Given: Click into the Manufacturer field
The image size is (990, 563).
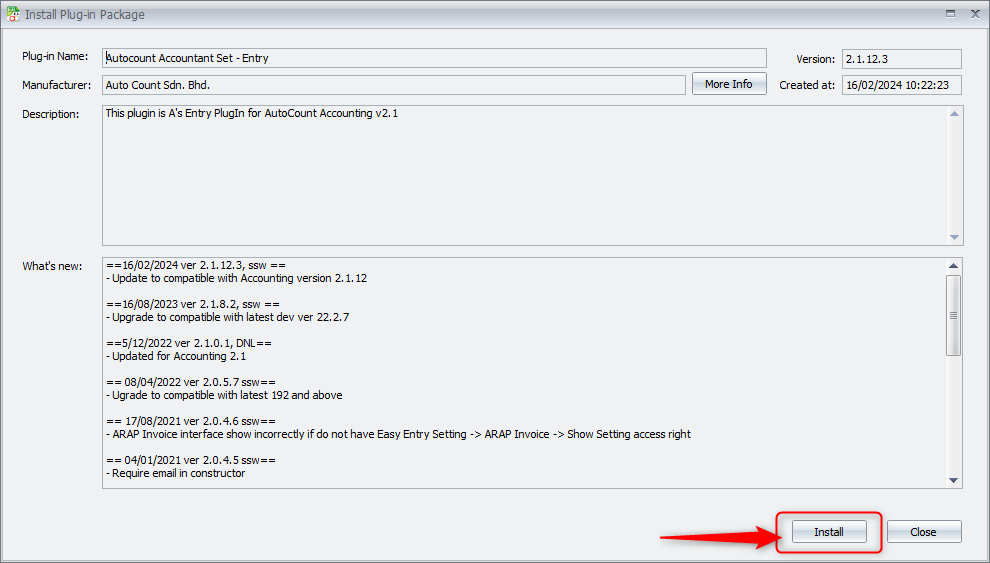Looking at the screenshot, I should [x=394, y=85].
